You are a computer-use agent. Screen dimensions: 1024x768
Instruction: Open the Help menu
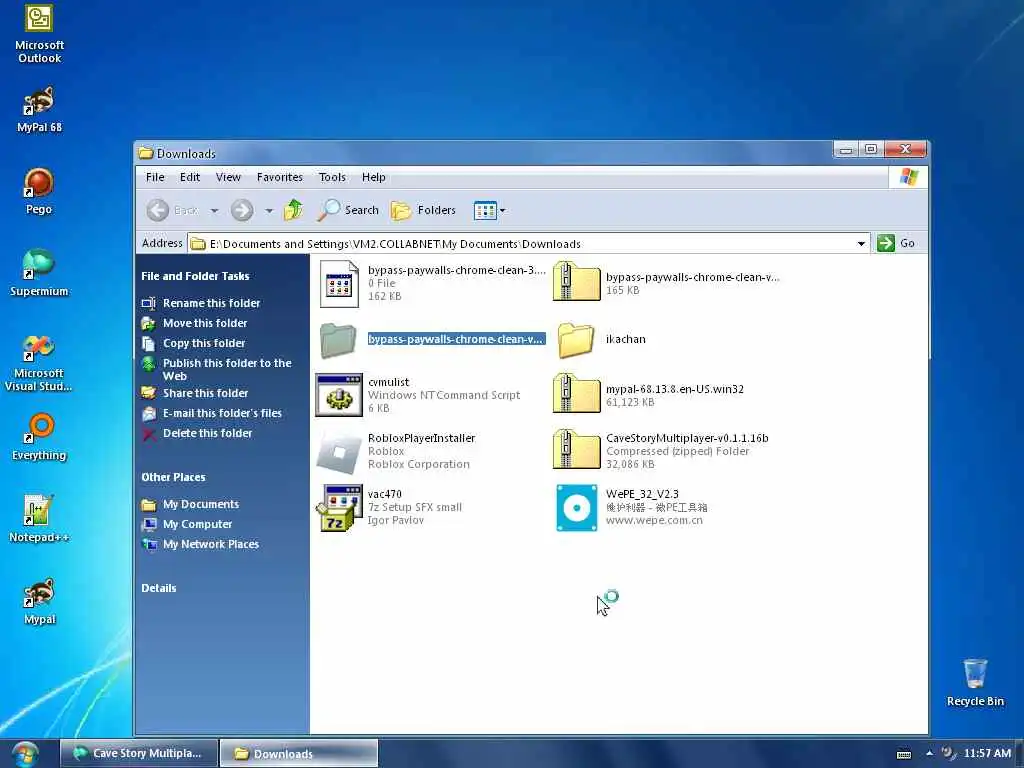pos(374,177)
